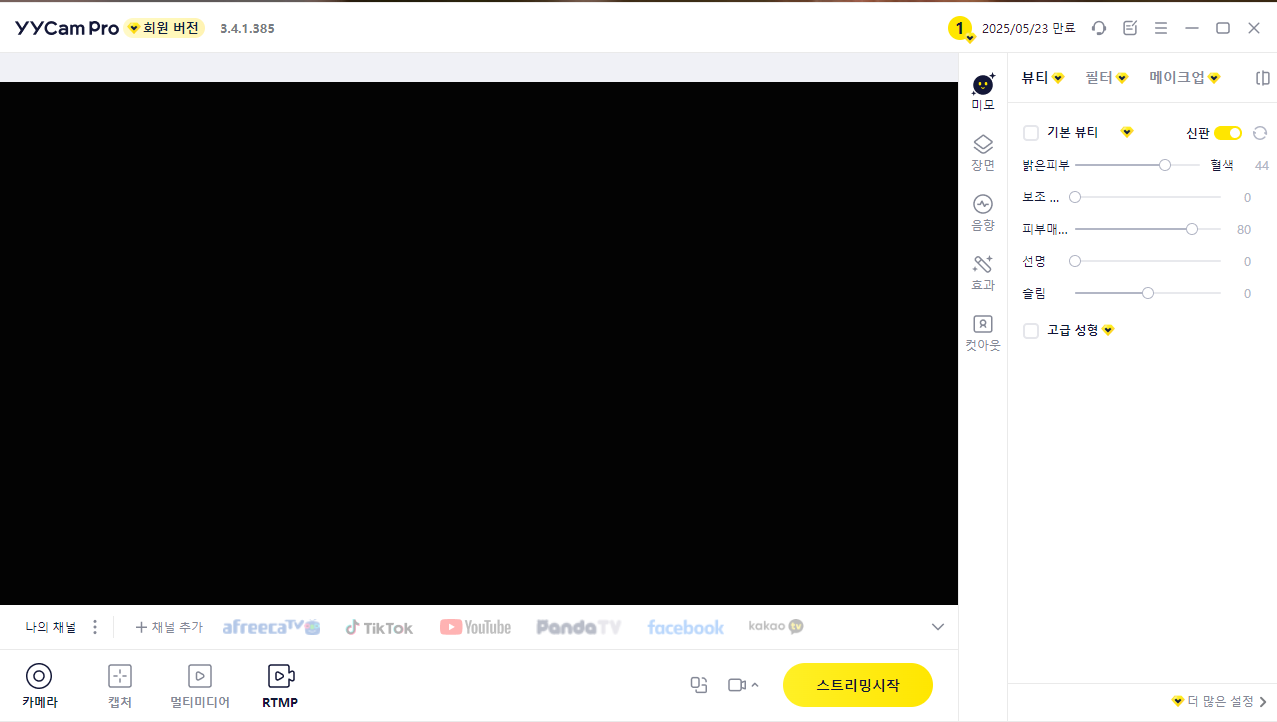Adjust the 피부매 skin smoothing slider
Image resolution: width=1277 pixels, height=722 pixels.
(x=1148, y=229)
